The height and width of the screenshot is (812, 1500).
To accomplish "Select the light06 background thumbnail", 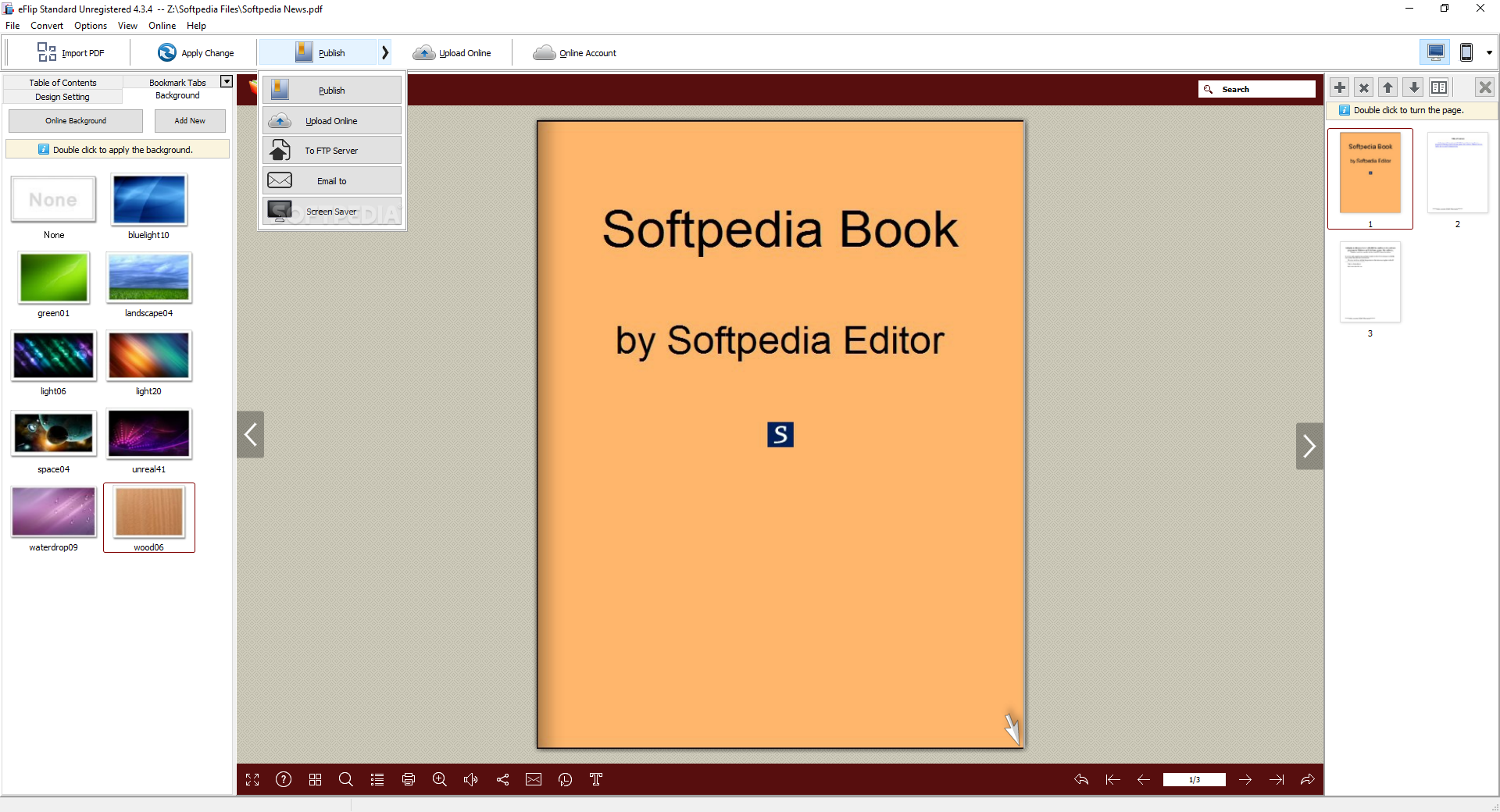I will 54,356.
